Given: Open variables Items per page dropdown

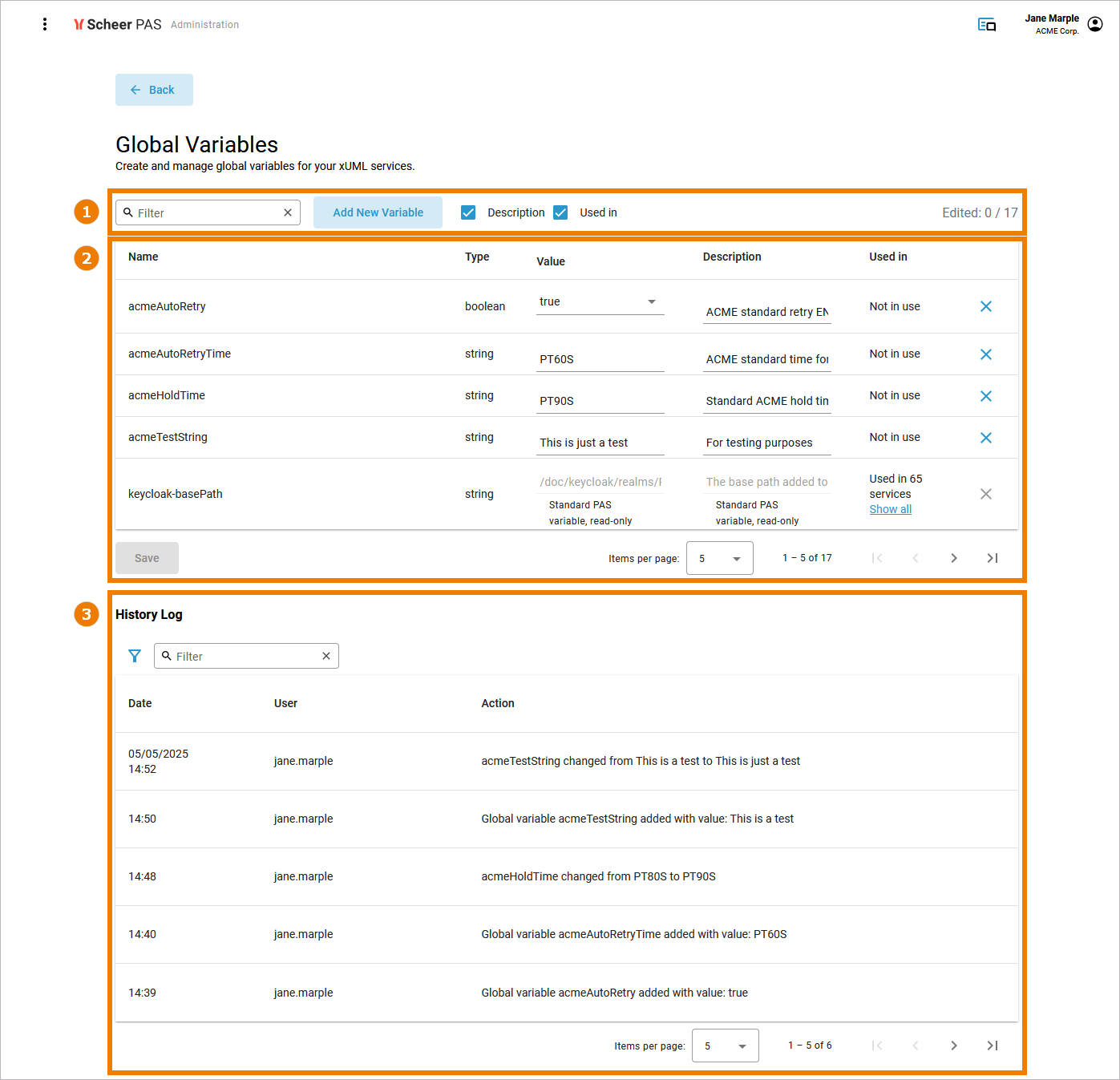Looking at the screenshot, I should point(719,558).
